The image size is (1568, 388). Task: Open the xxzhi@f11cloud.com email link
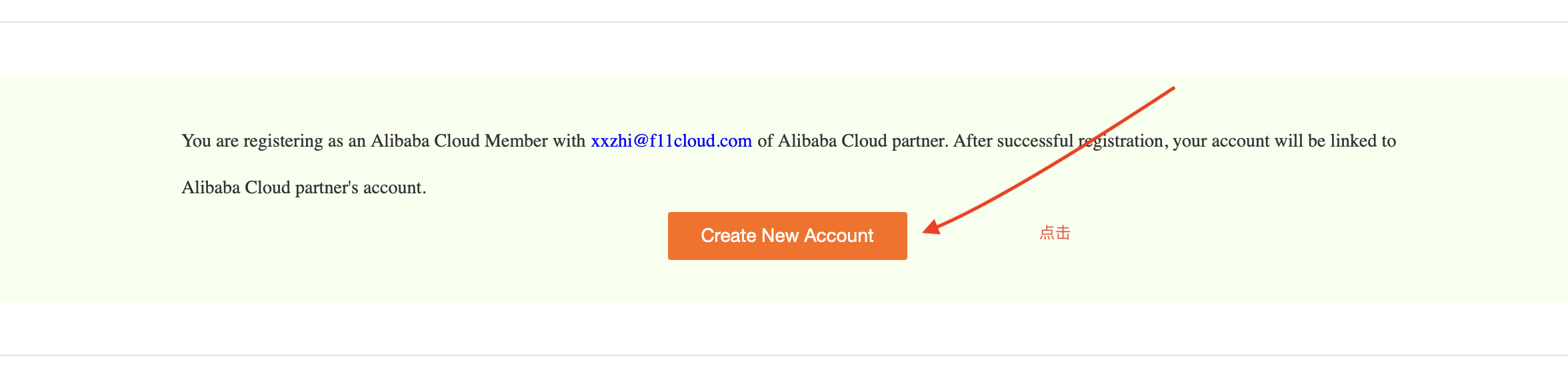click(x=671, y=141)
